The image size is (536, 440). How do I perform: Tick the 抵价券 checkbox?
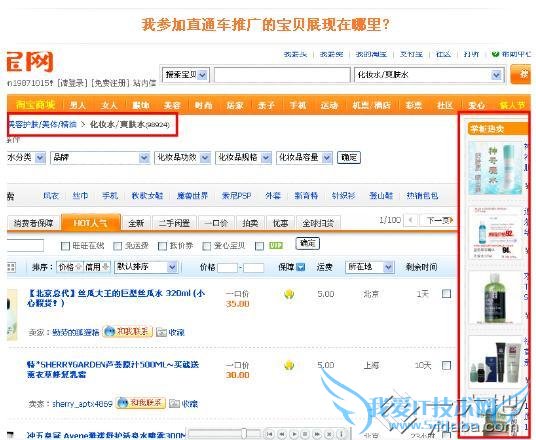click(163, 246)
